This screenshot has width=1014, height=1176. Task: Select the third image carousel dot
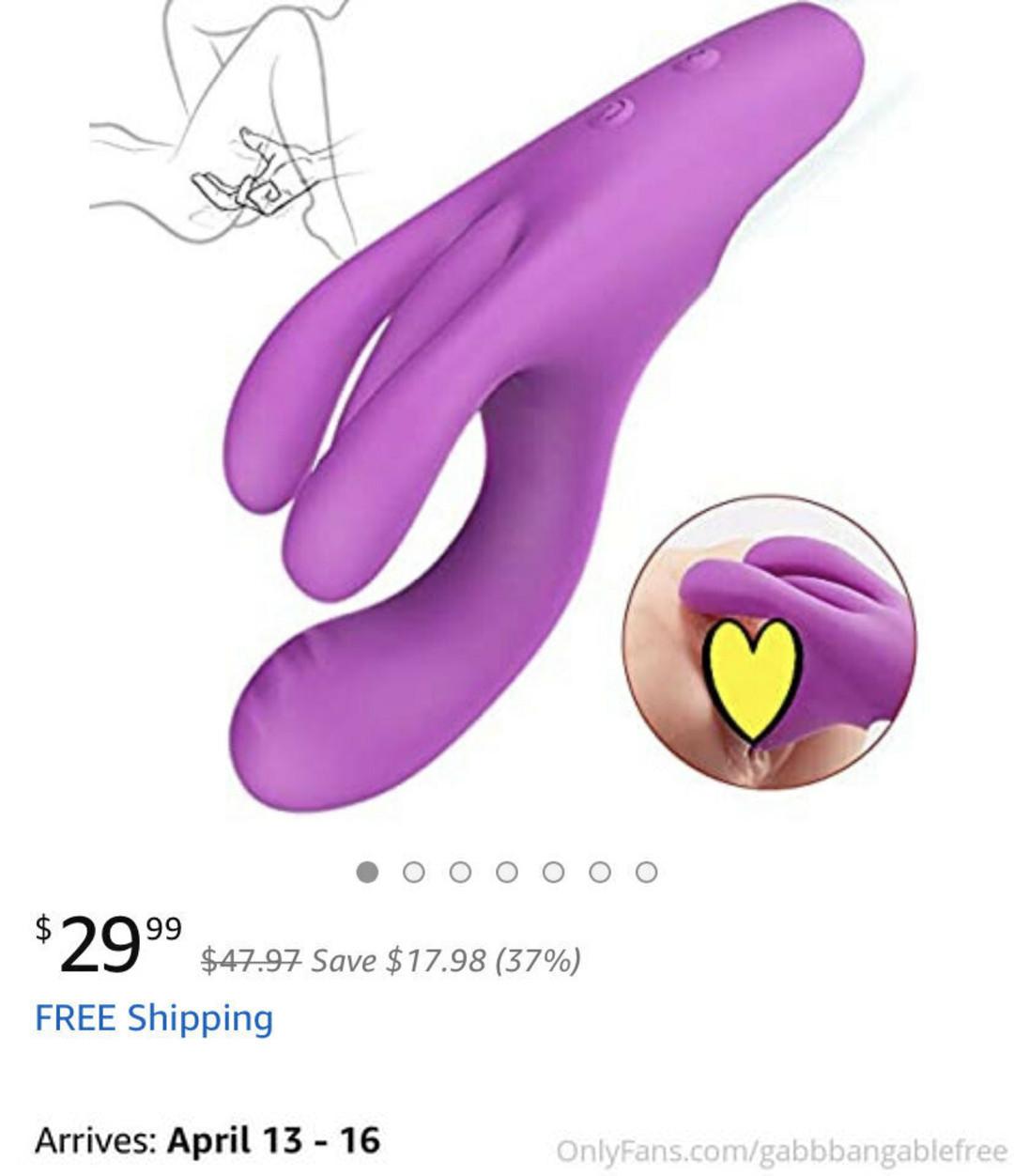[x=460, y=872]
